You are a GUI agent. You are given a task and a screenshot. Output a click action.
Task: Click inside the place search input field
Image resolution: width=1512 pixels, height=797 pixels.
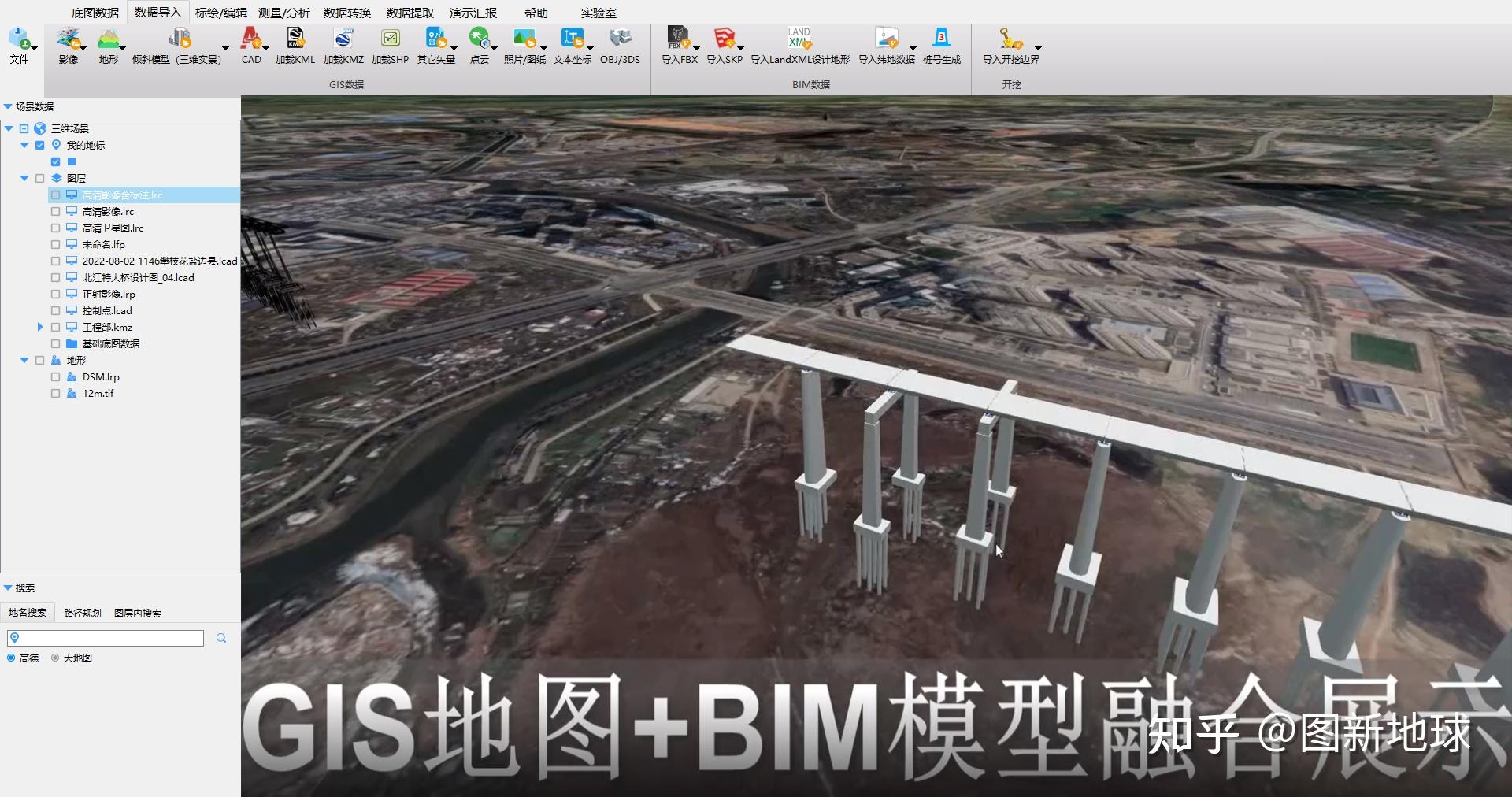tap(106, 638)
